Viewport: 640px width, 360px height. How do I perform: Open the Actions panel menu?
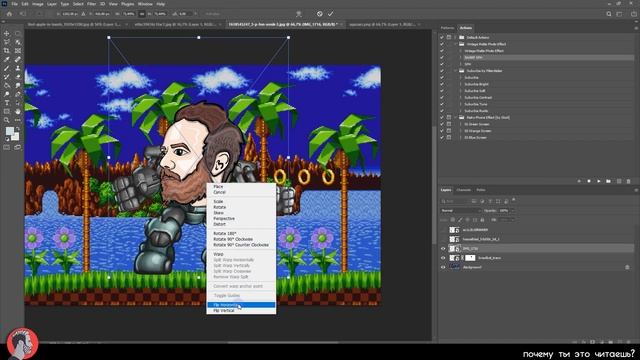point(636,28)
